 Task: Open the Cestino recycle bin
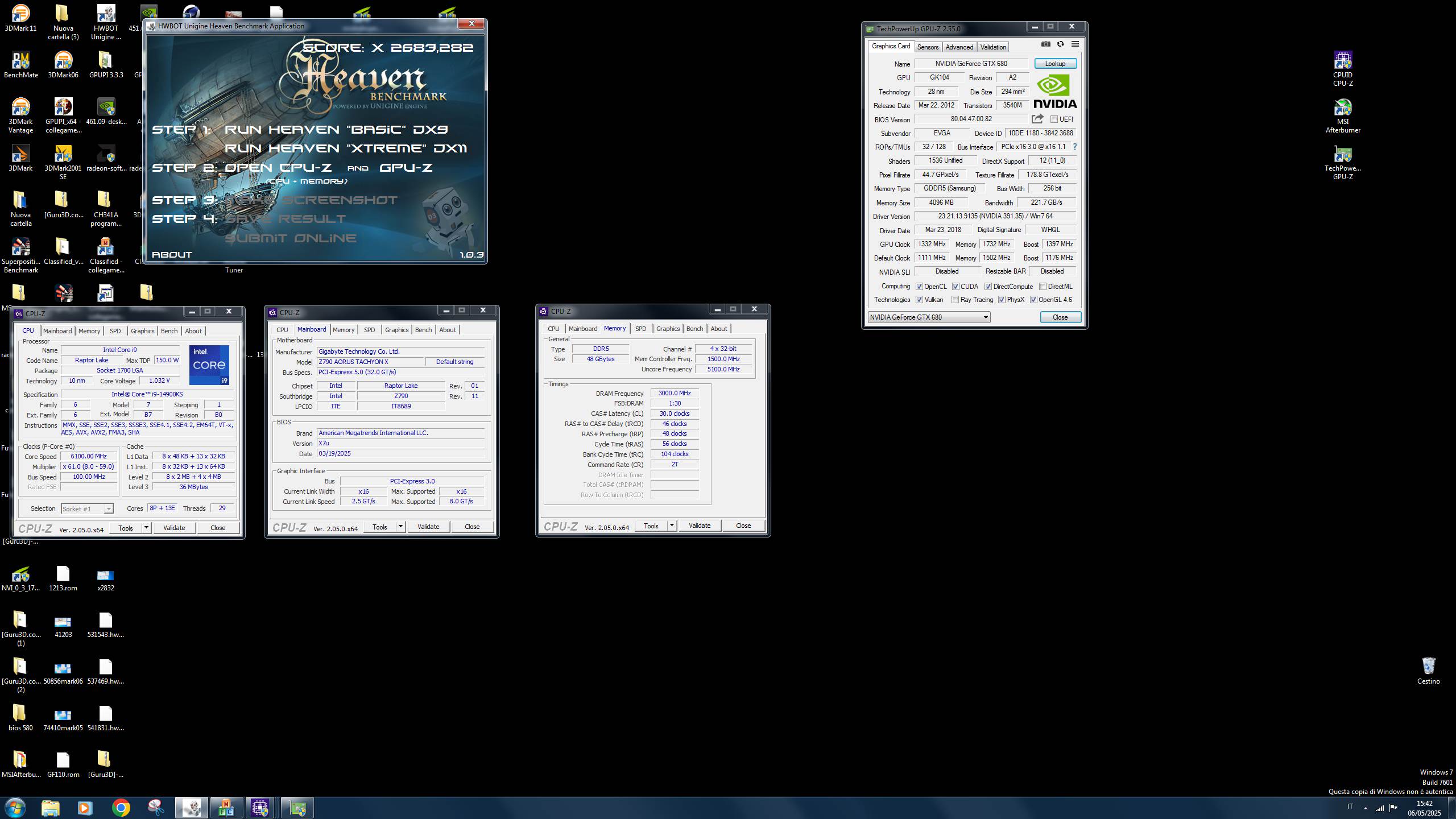pos(1428,671)
